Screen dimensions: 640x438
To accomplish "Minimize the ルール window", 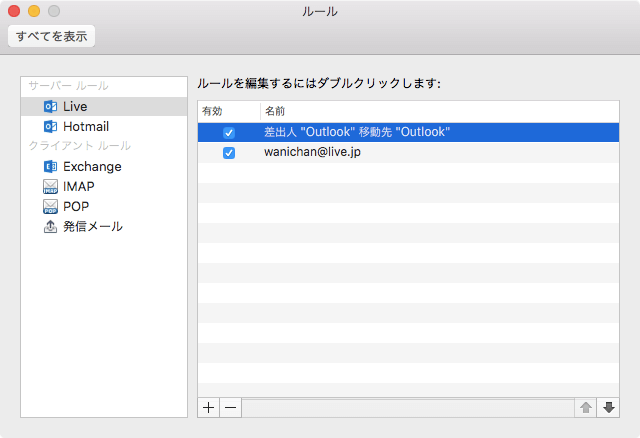I will pyautogui.click(x=34, y=11).
